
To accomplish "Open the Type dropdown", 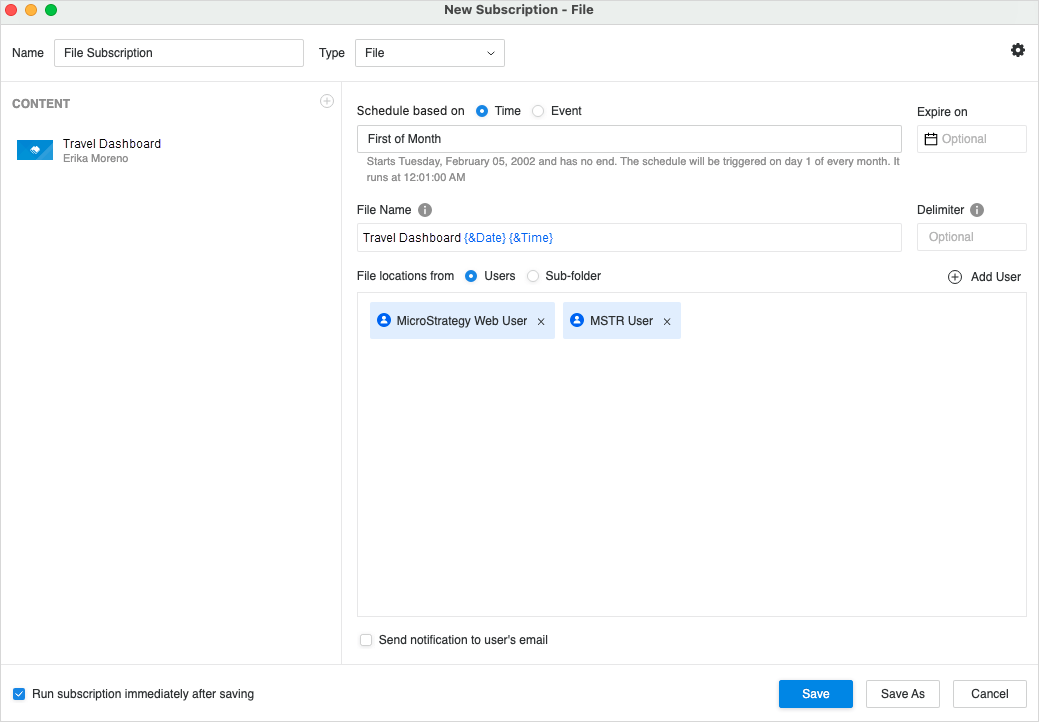I will [429, 53].
